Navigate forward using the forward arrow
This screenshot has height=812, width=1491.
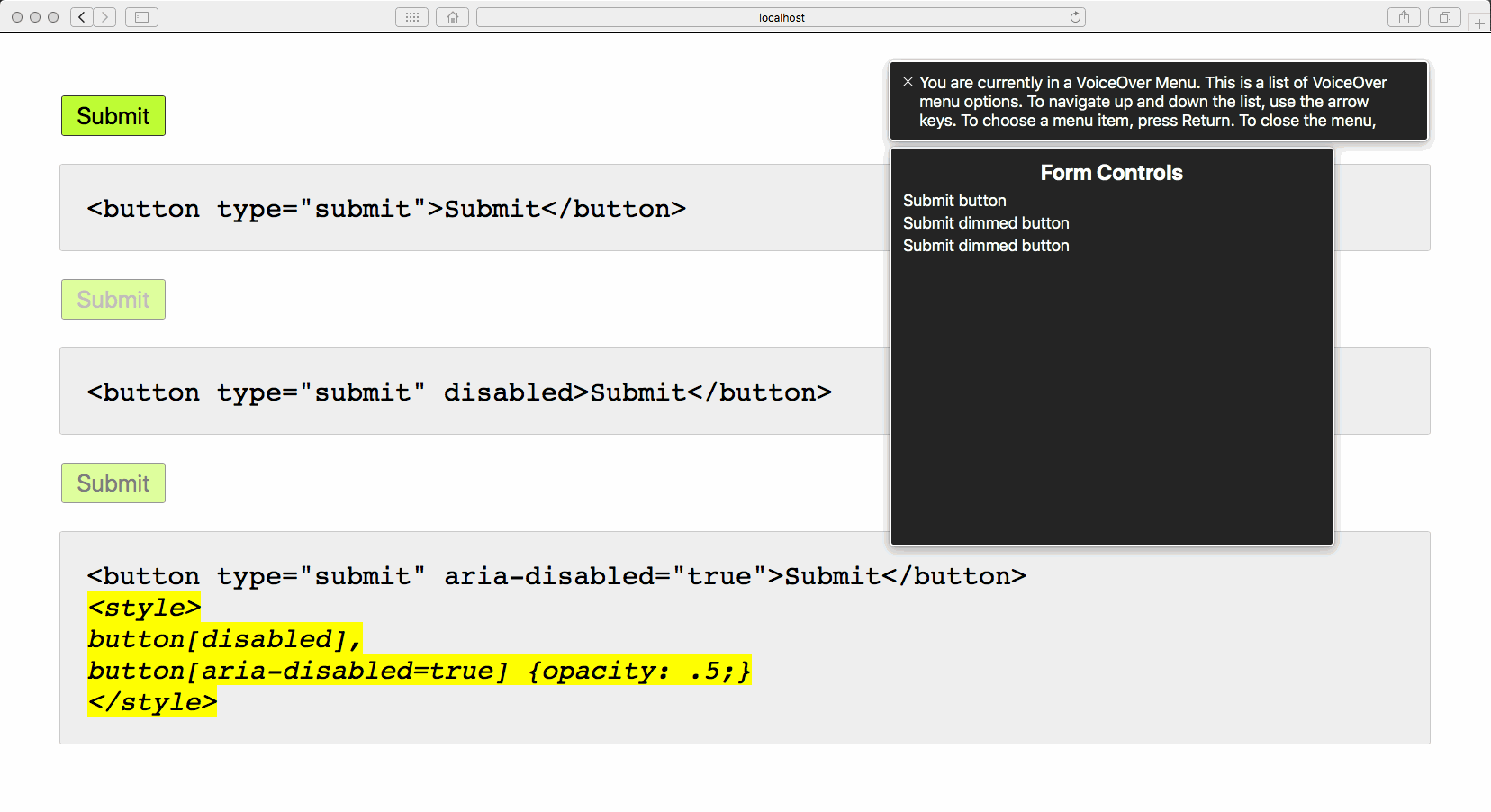coord(104,16)
